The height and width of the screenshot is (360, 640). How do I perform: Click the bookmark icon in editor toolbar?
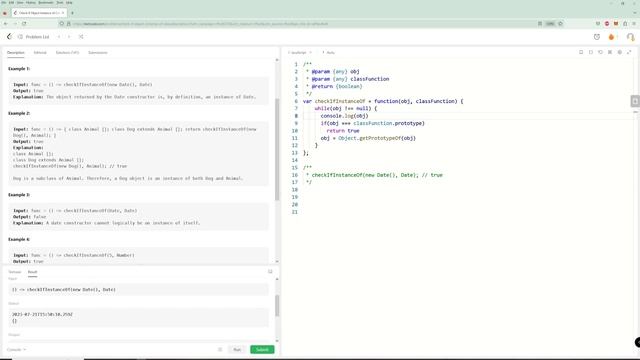tap(591, 52)
